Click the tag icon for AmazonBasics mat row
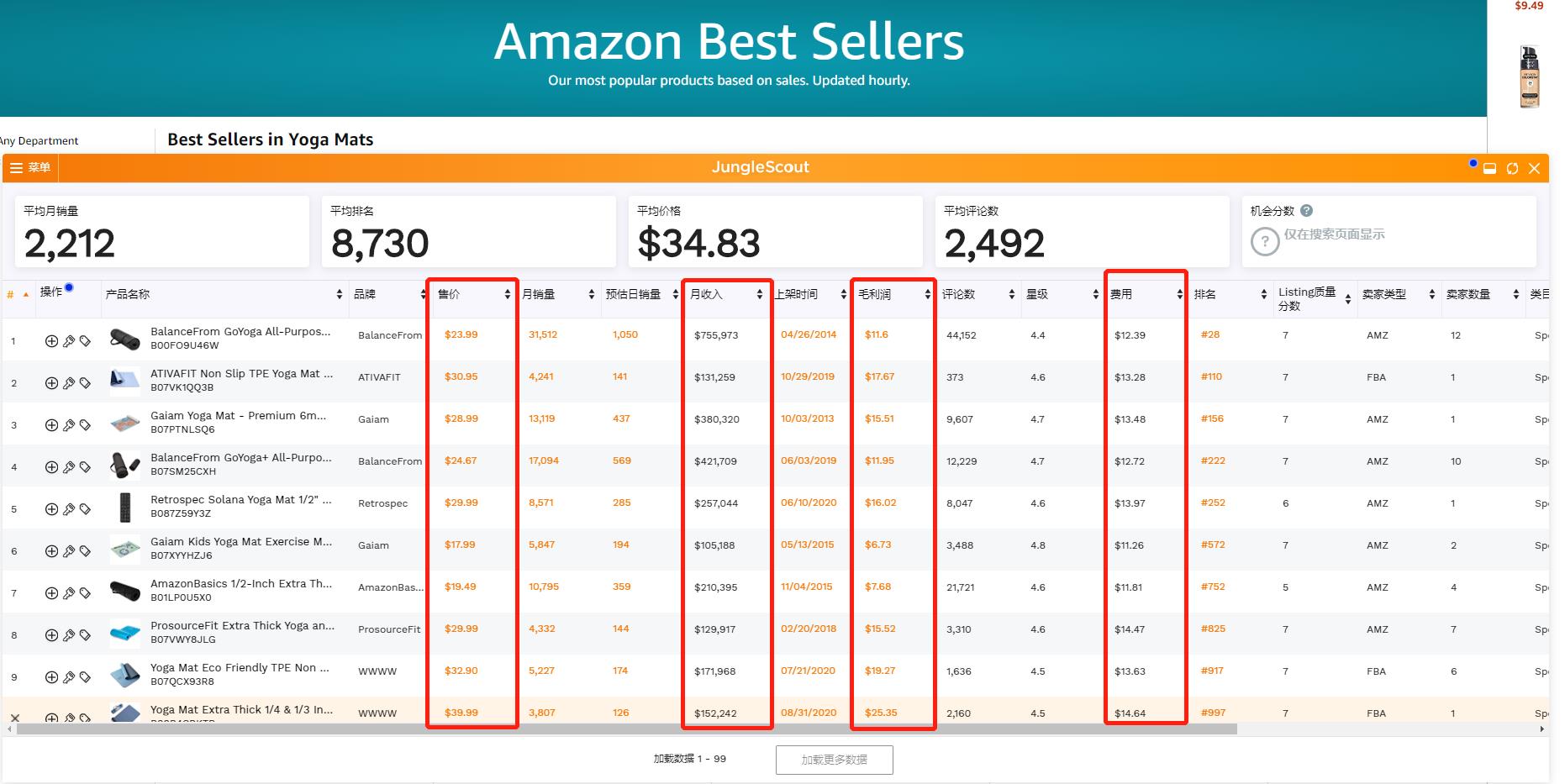The image size is (1565, 784). pyautogui.click(x=85, y=593)
